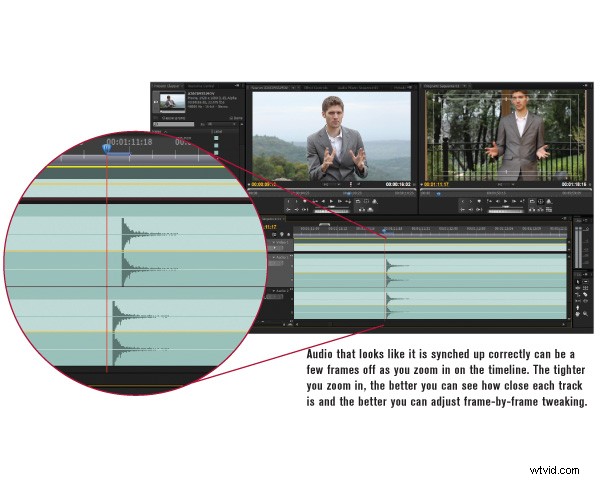Click Extract button in Program monitor

(x=540, y=210)
